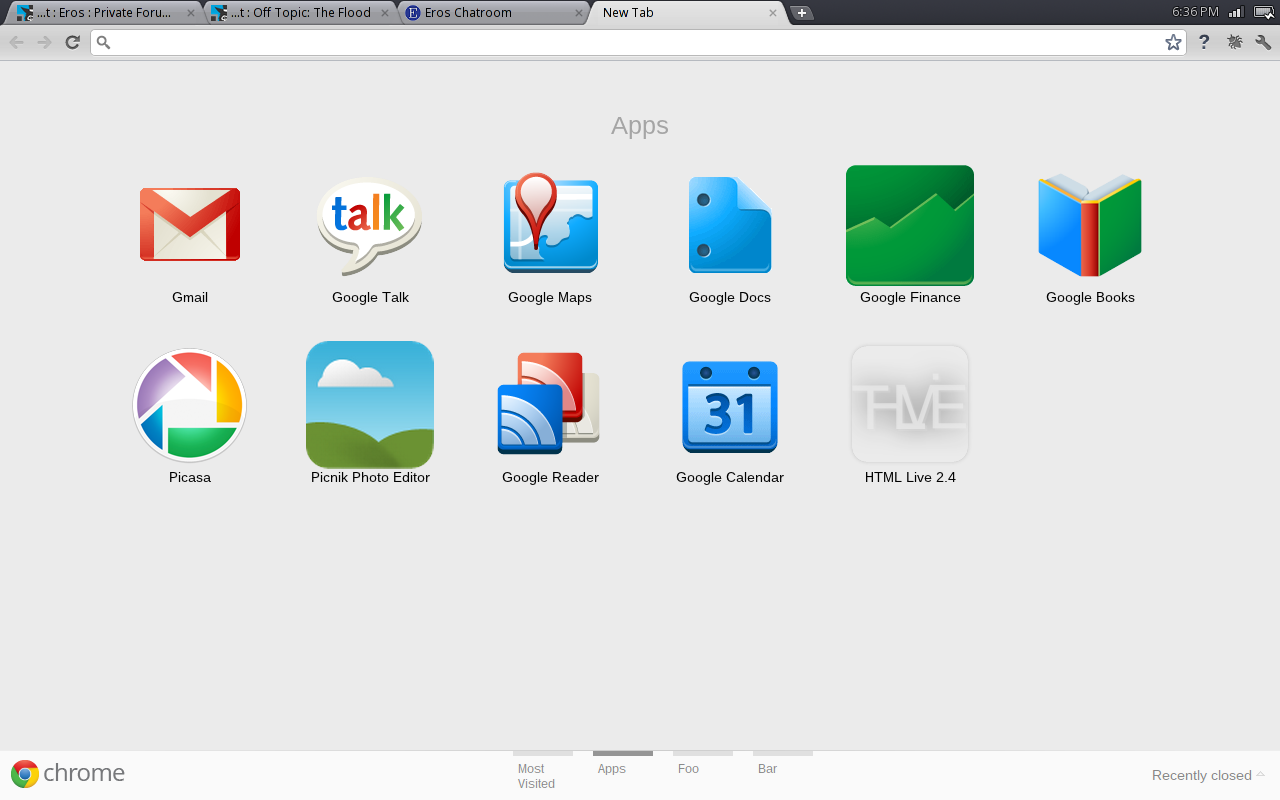
Task: Open the wrench settings menu
Action: pyautogui.click(x=1263, y=42)
